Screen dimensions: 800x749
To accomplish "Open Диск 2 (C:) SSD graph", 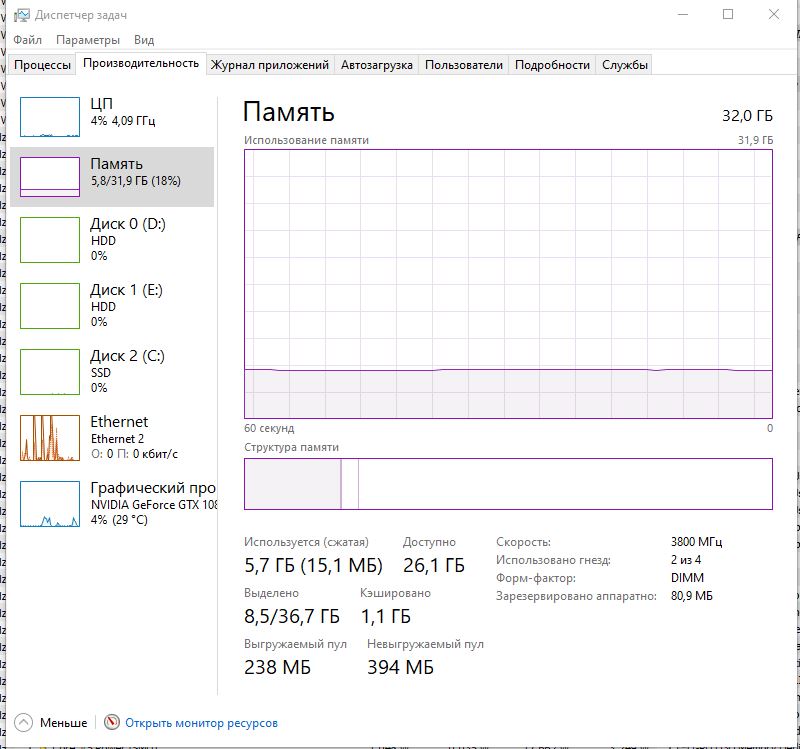I will (x=50, y=372).
